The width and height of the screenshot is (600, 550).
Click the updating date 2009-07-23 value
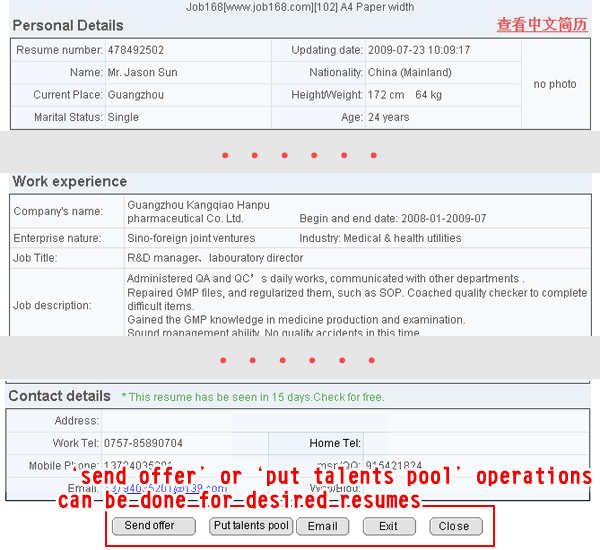click(404, 50)
